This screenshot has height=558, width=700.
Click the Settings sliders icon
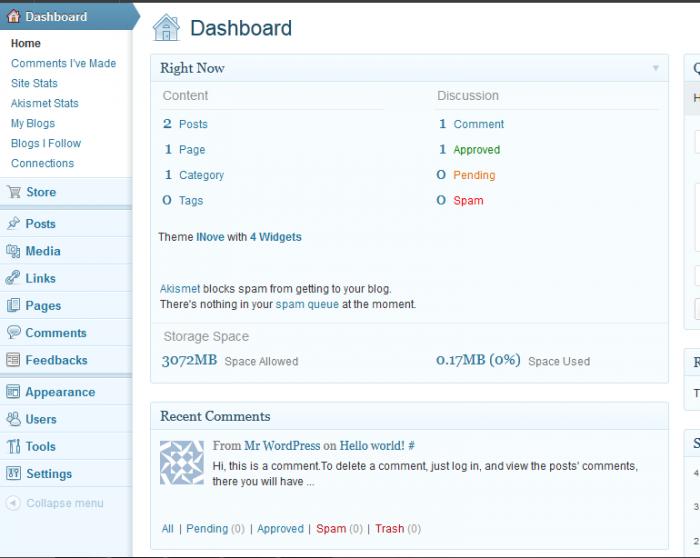point(13,473)
